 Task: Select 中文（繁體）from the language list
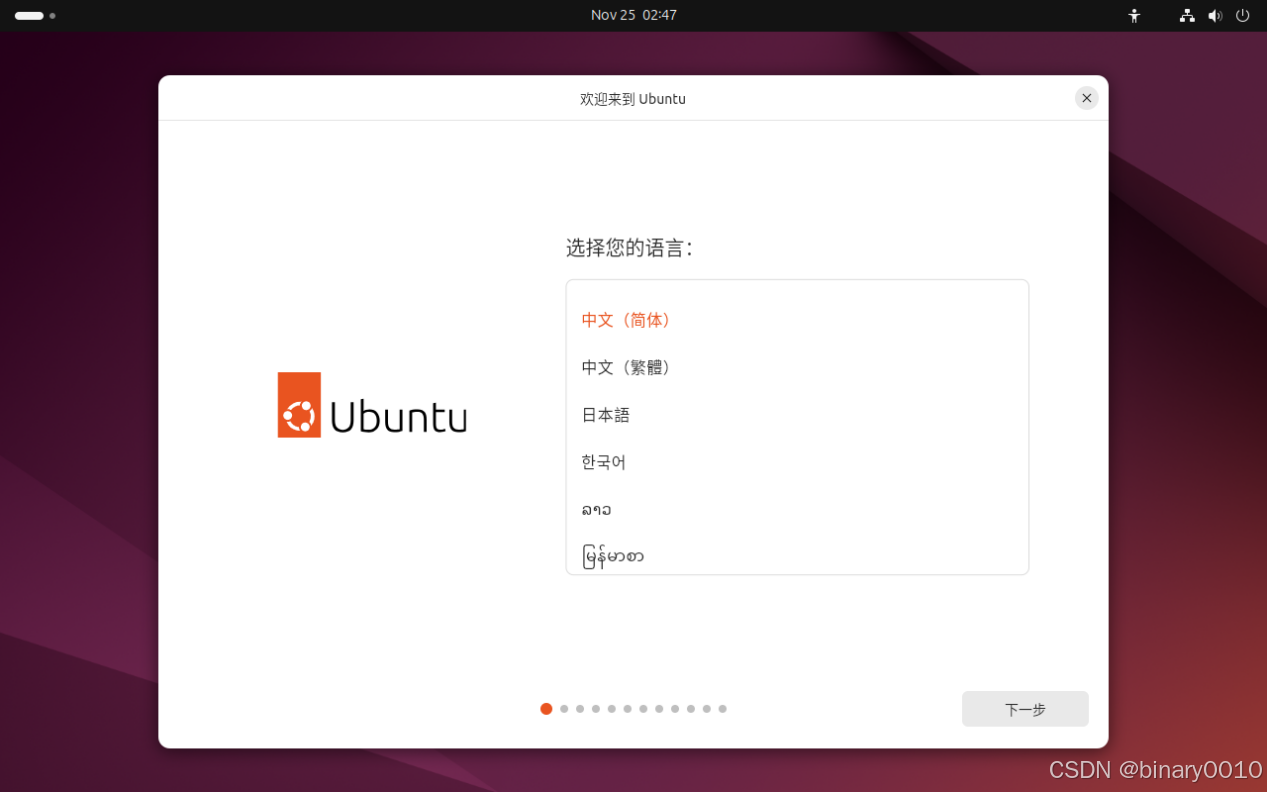pyautogui.click(x=626, y=367)
